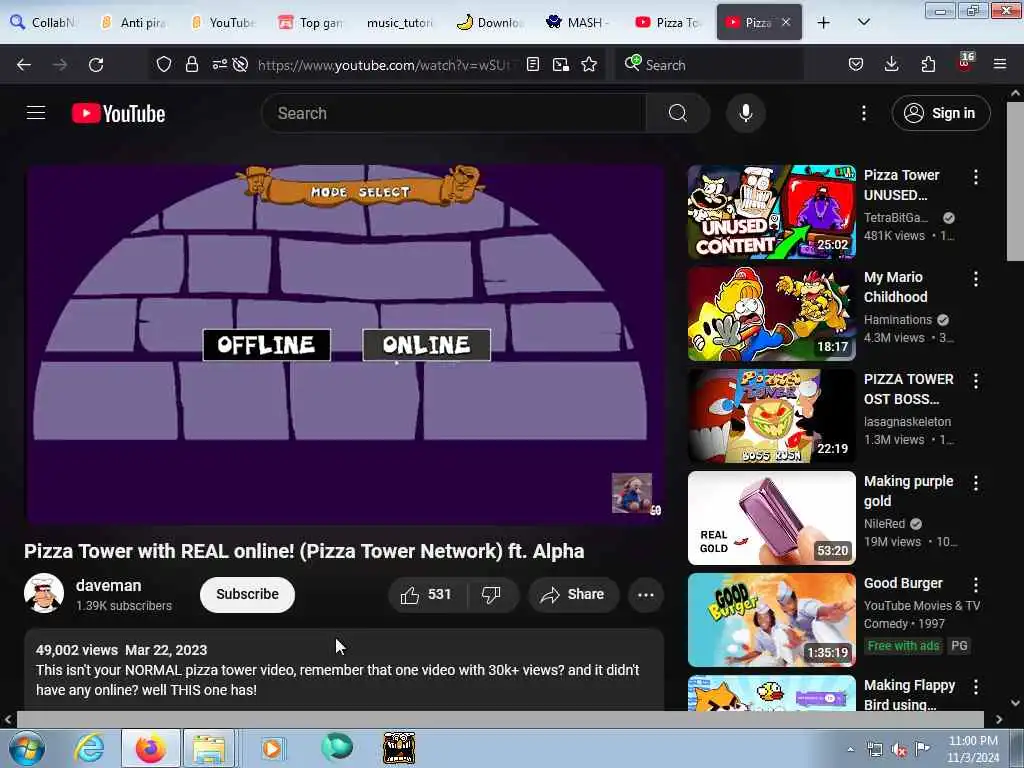Subscribe to daveman's channel
The image size is (1024, 768).
[x=248, y=594]
